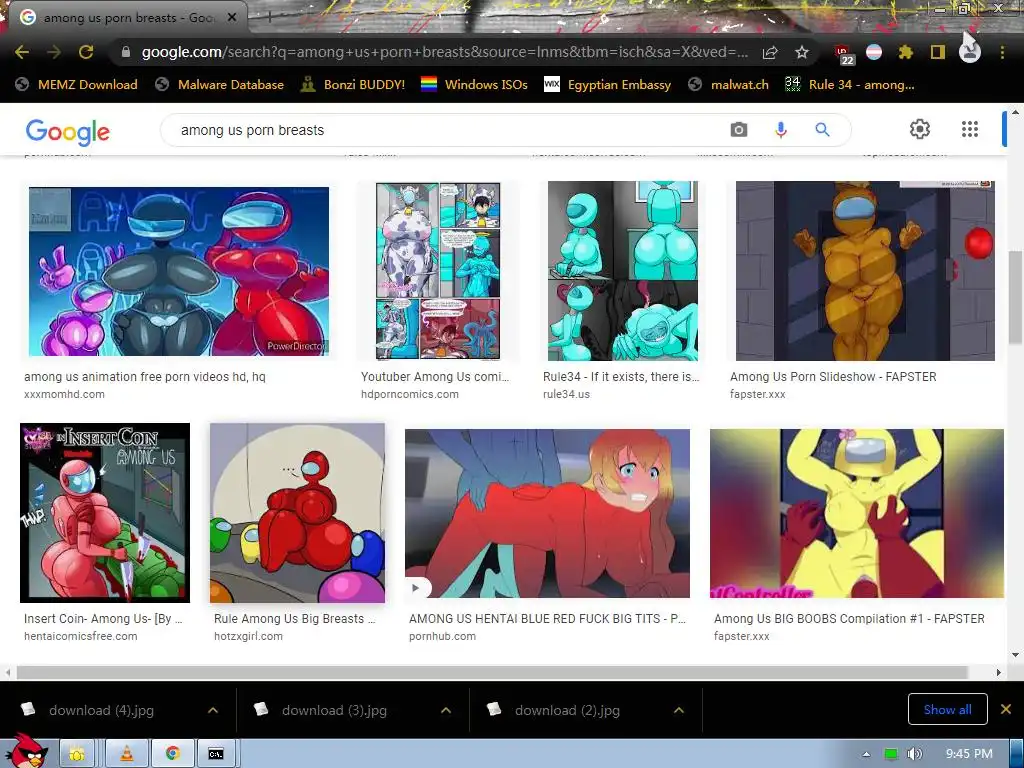Switch to Chrome in the taskbar
Screen dimensions: 1024x768
tap(172, 754)
